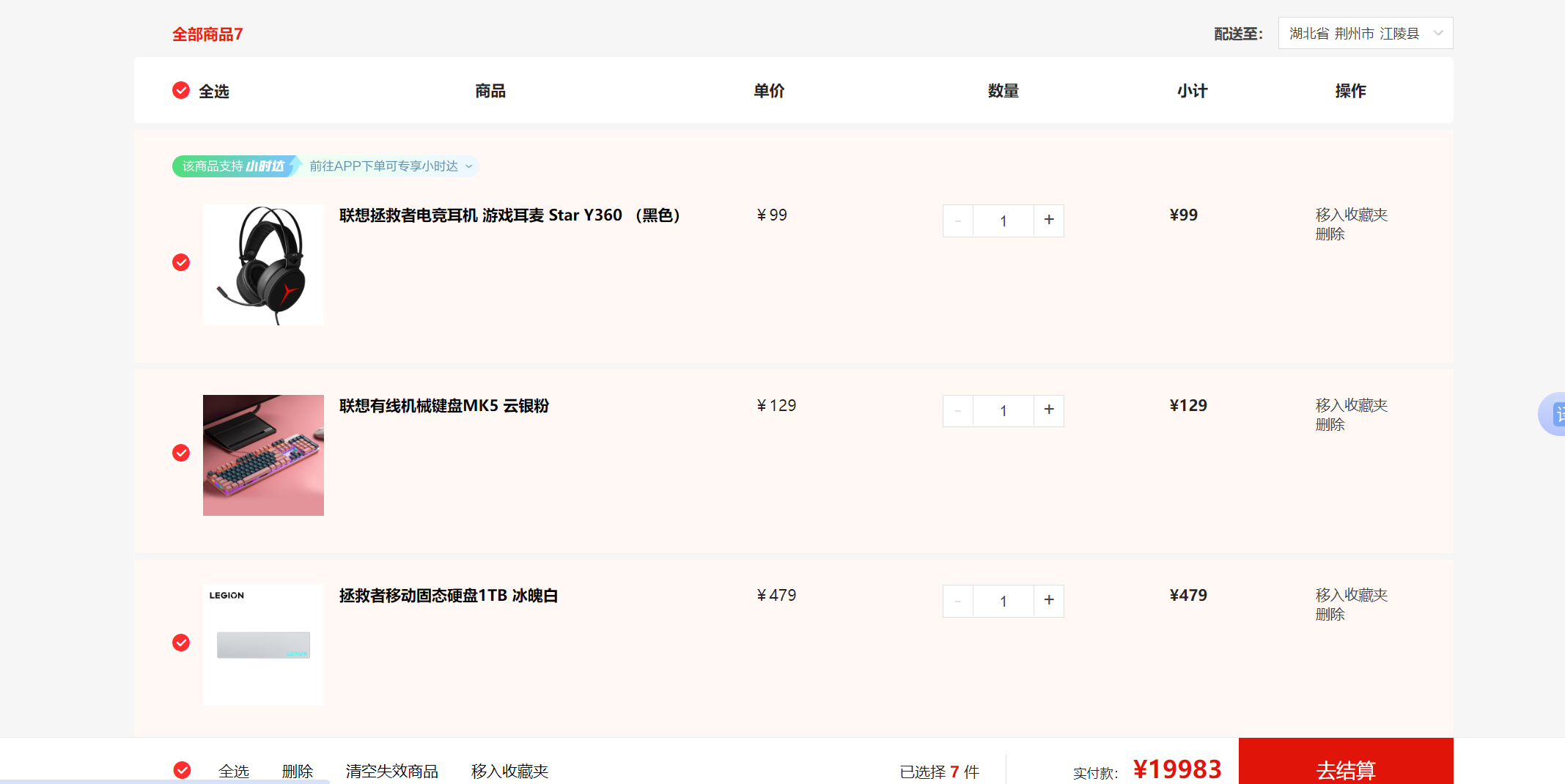
Task: Move the Star Y360 headset to favorites
Action: click(x=1352, y=215)
